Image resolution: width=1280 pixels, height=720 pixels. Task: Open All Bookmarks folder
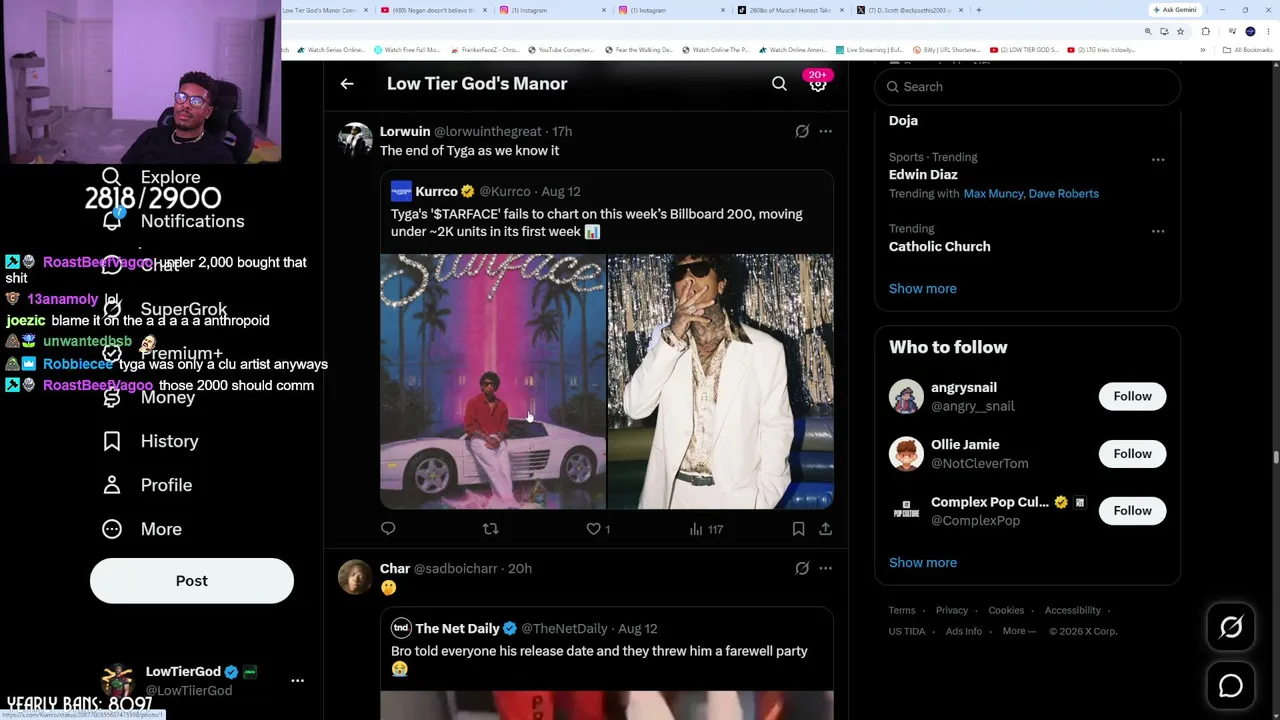1247,50
